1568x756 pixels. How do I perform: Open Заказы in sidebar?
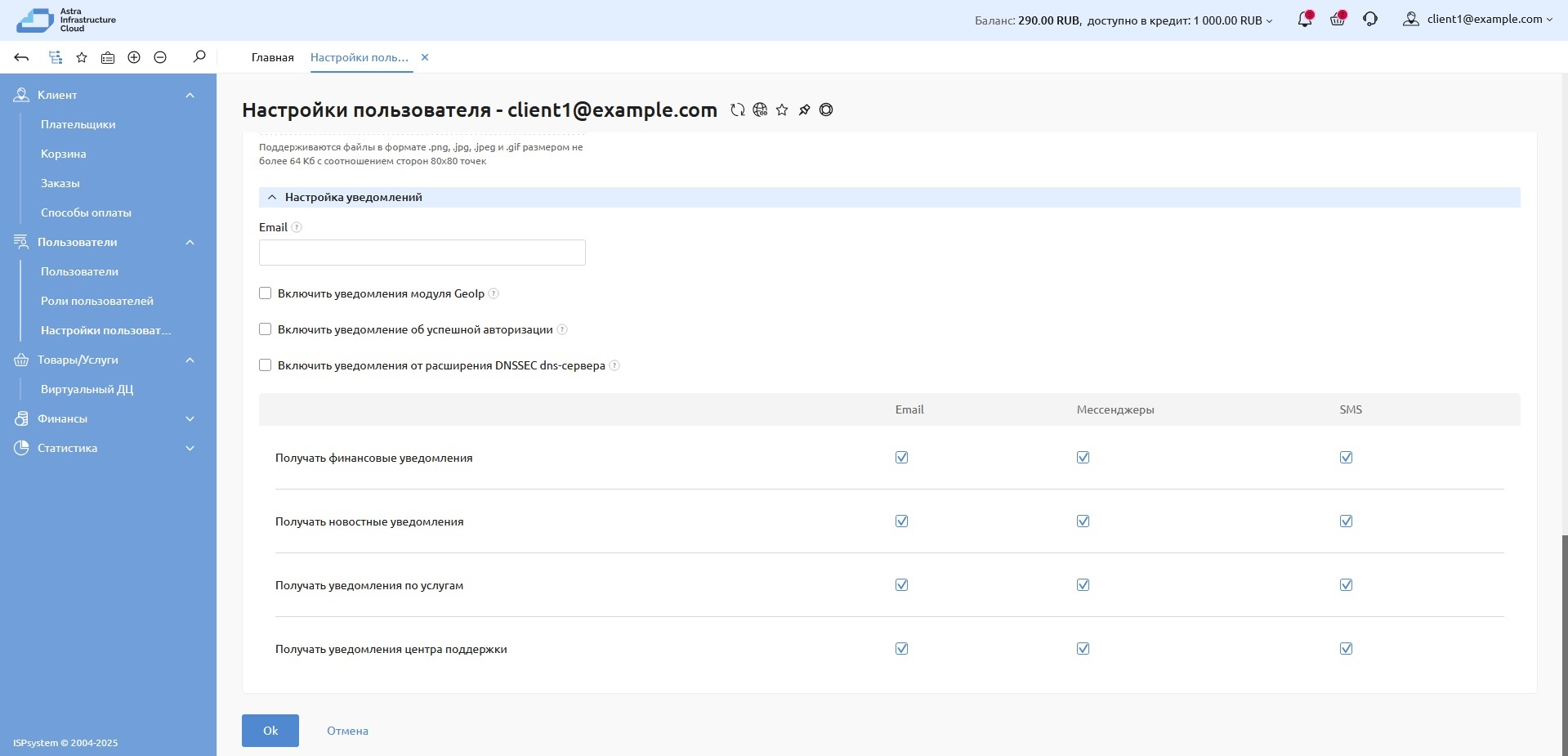point(60,183)
